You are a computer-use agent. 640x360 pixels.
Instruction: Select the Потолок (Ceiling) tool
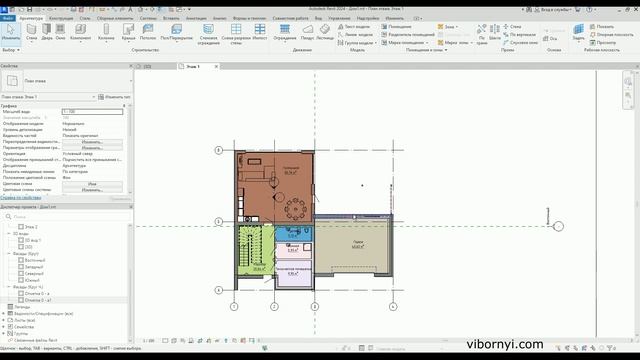point(148,32)
